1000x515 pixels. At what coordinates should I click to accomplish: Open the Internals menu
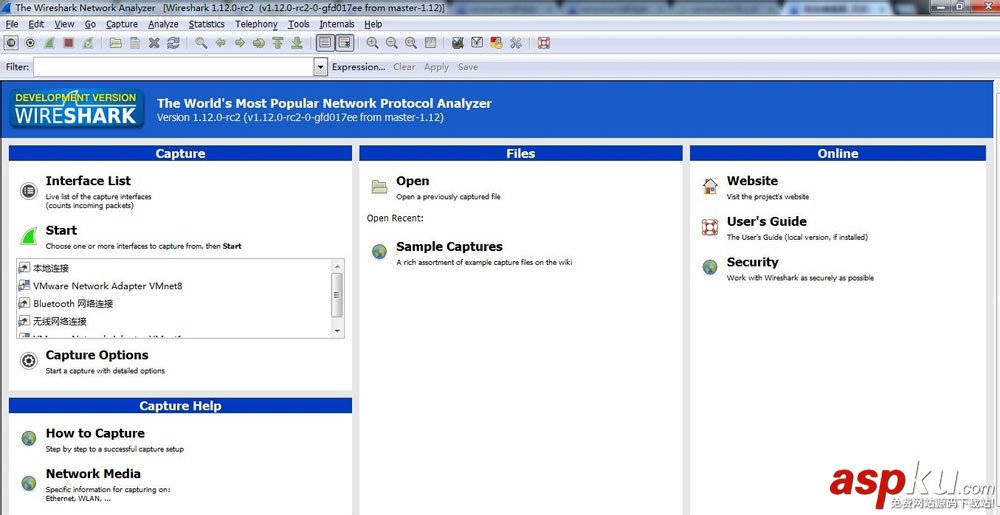[337, 24]
